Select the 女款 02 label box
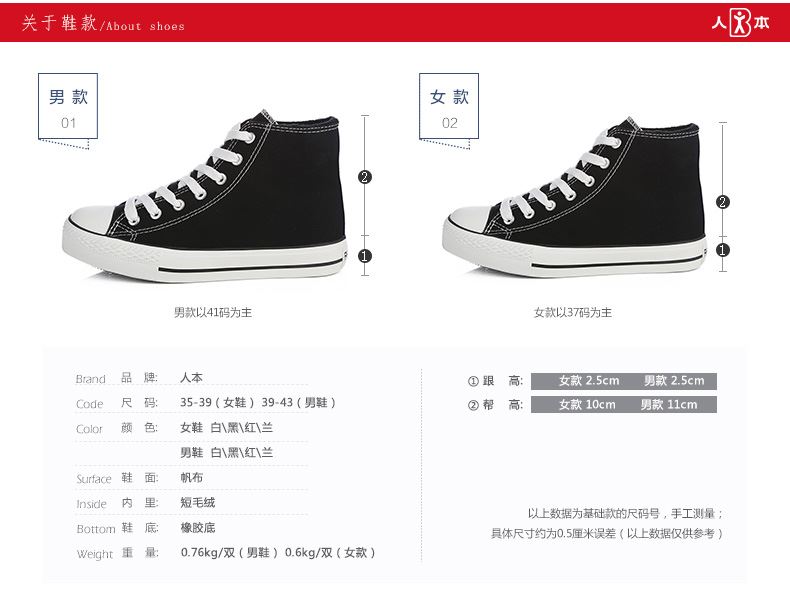 [x=449, y=106]
